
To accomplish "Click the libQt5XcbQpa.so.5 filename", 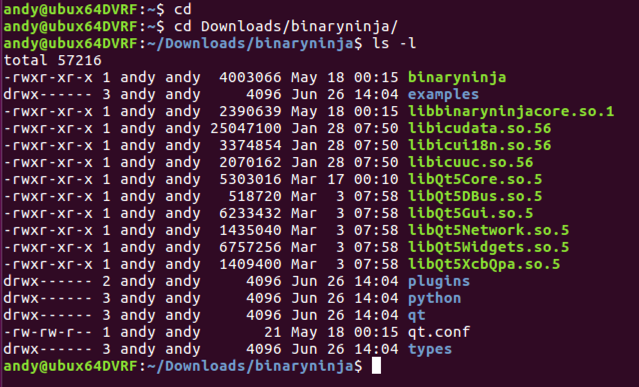I will [x=484, y=264].
